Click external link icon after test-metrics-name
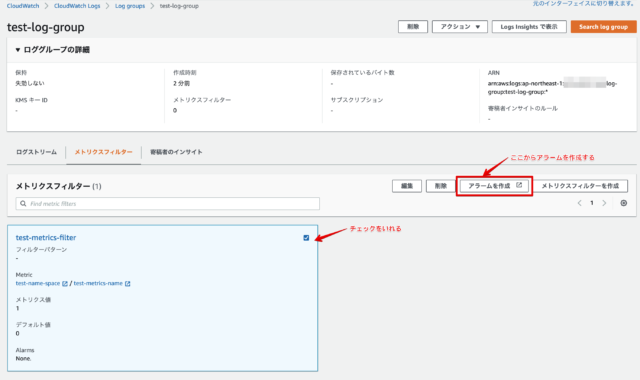 [127, 283]
